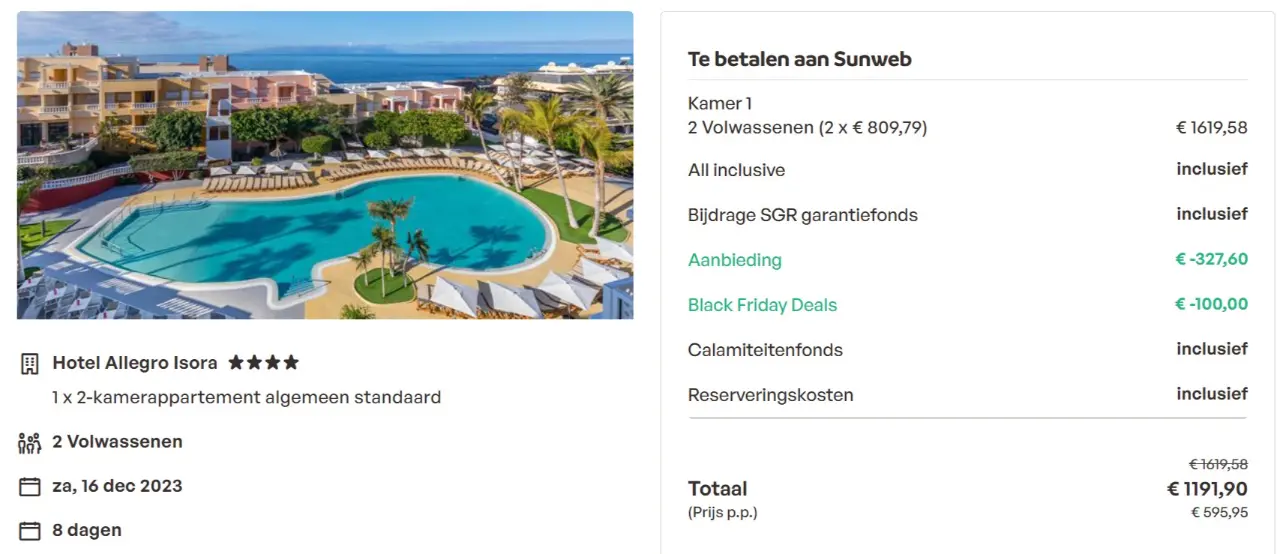Open the hotel pool photo
The image size is (1277, 554).
point(325,165)
